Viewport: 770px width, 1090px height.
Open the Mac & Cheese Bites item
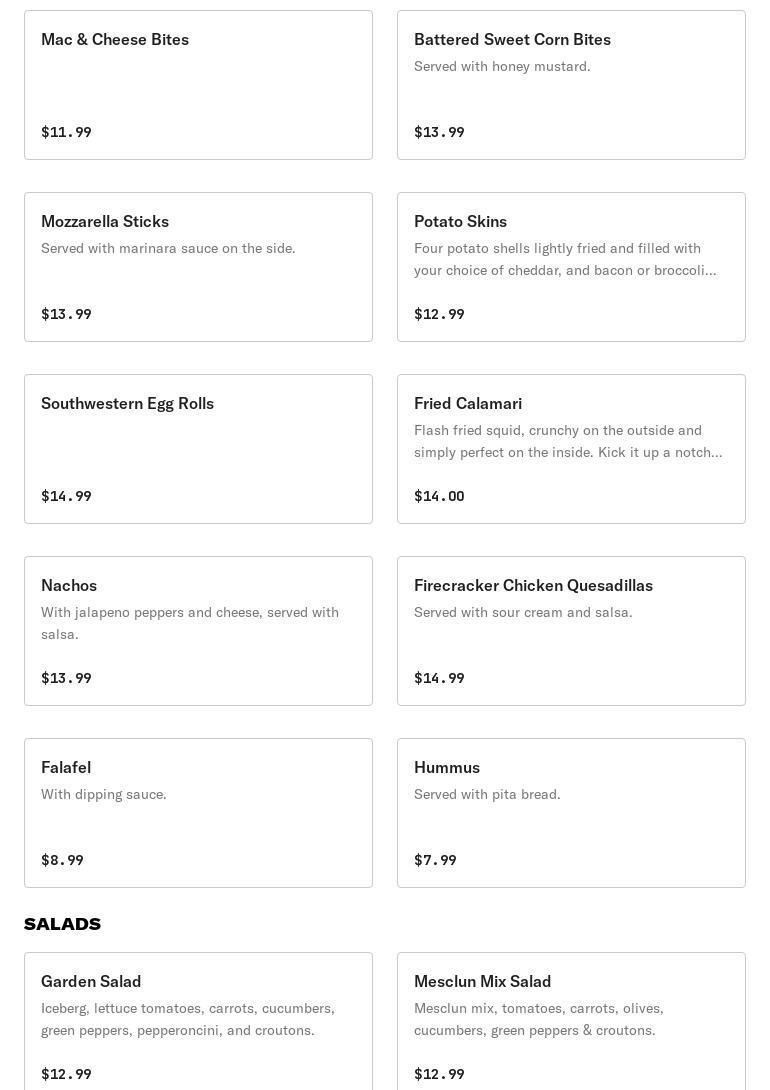pyautogui.click(x=198, y=85)
